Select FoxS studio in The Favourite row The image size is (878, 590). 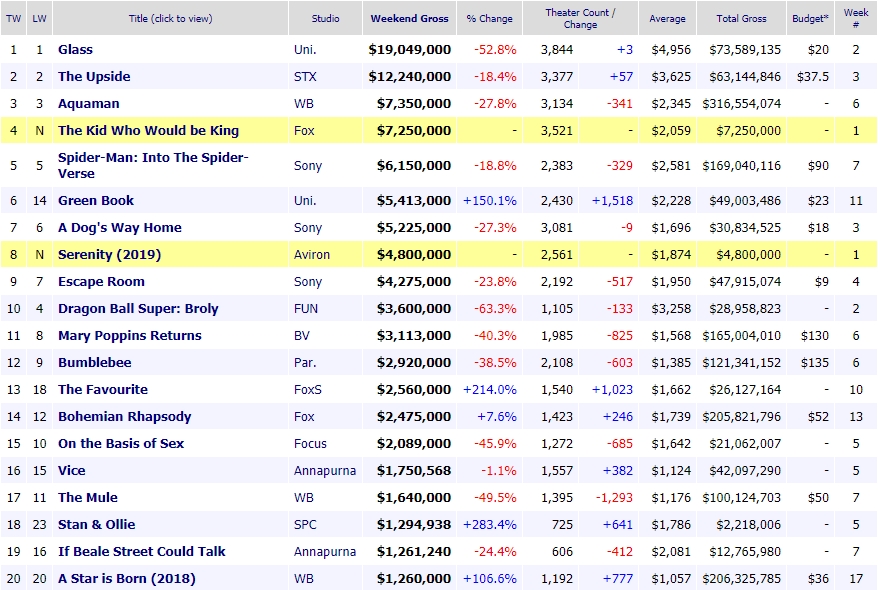point(308,390)
